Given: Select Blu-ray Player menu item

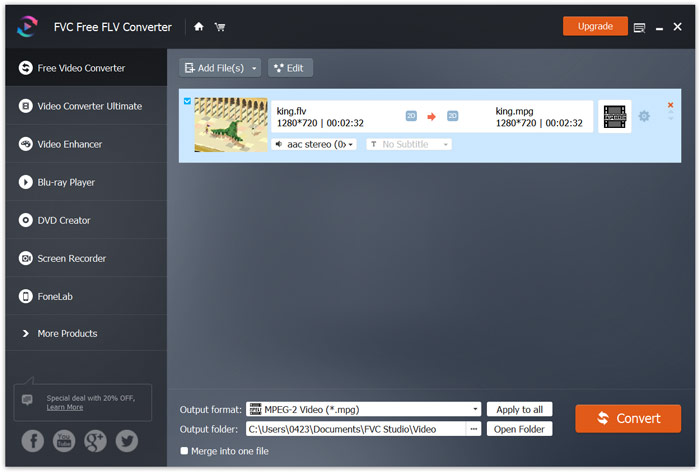Looking at the screenshot, I should coord(86,182).
